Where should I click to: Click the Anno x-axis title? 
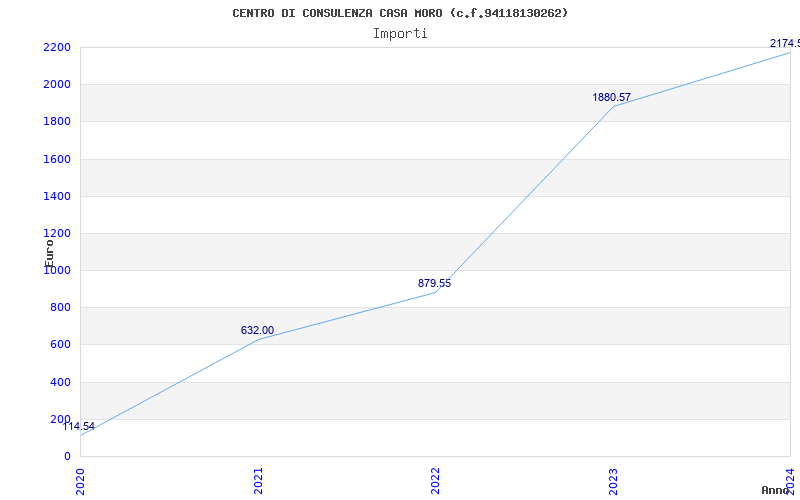[x=775, y=490]
